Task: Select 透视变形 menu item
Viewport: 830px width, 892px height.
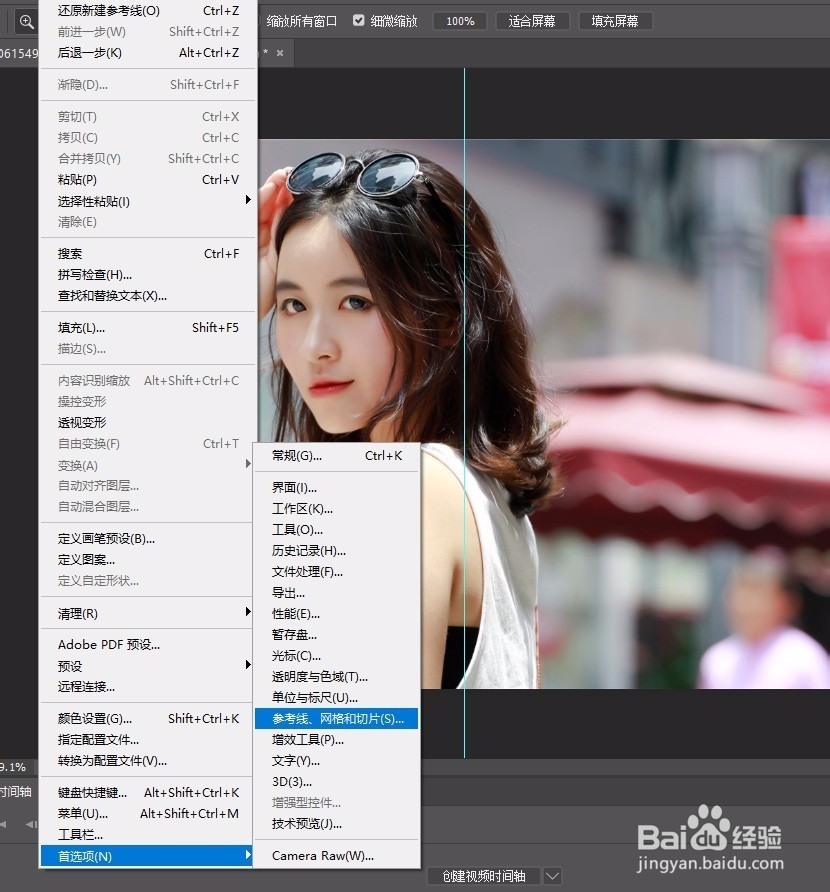Action: pyautogui.click(x=148, y=423)
